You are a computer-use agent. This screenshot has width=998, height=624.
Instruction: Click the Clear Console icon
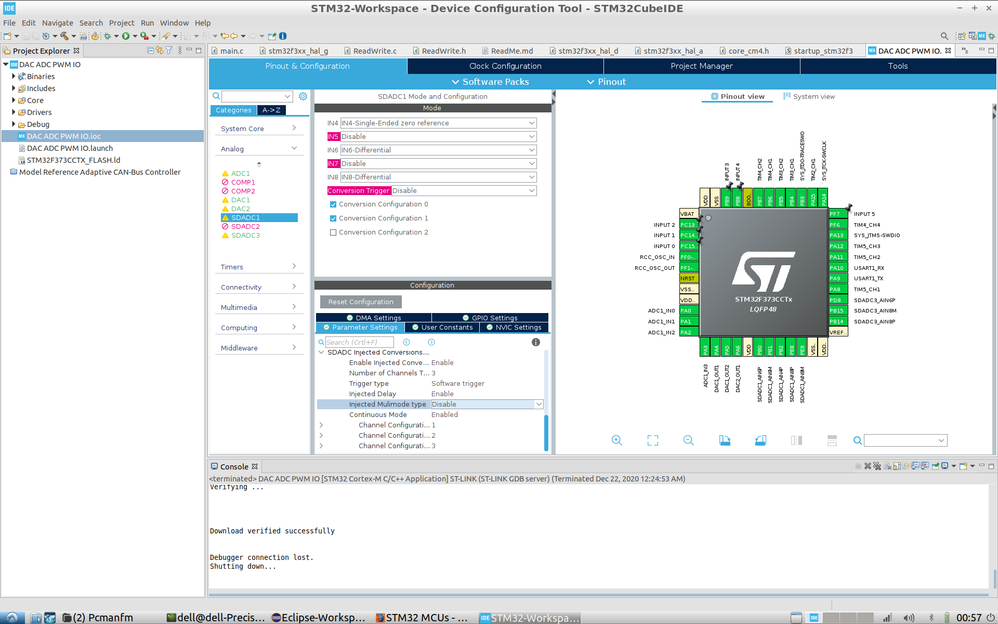pyautogui.click(x=886, y=467)
